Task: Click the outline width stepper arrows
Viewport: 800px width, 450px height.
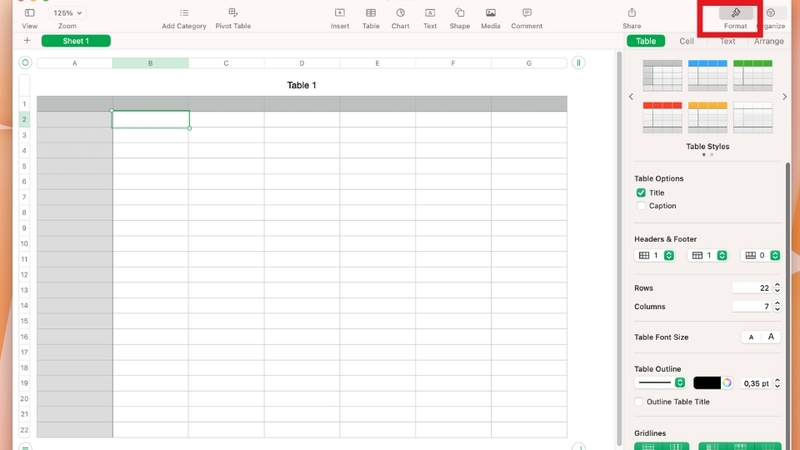Action: coord(777,383)
